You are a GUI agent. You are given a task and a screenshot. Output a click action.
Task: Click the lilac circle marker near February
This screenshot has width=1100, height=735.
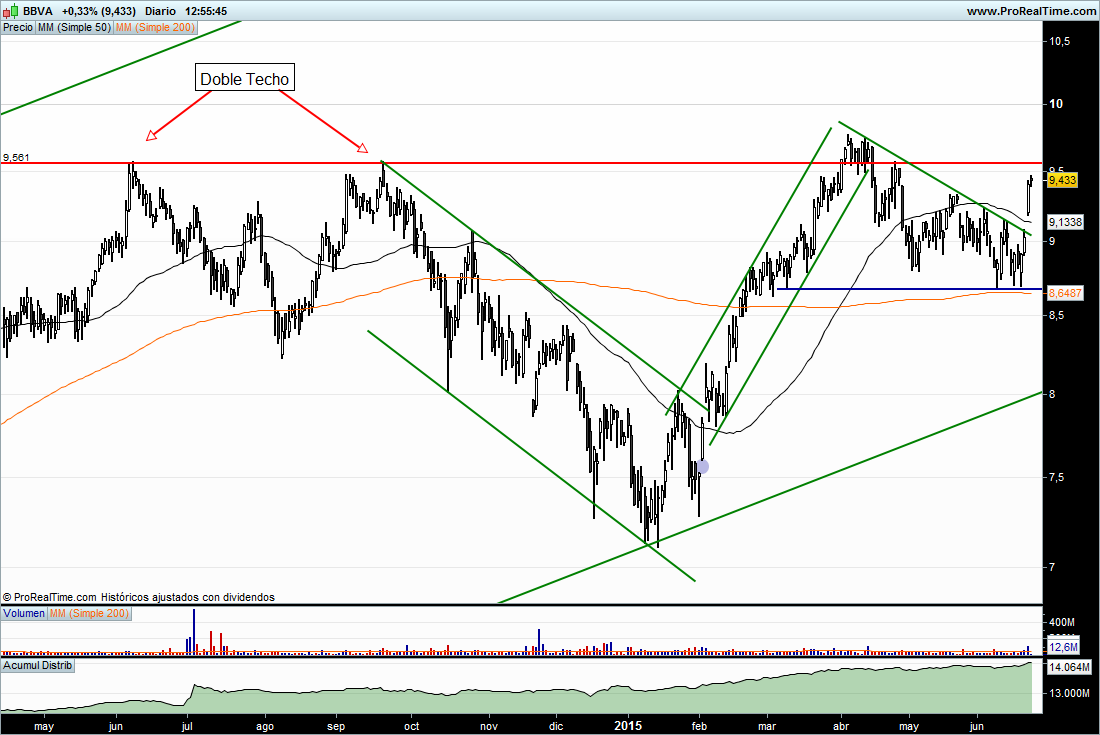702,466
